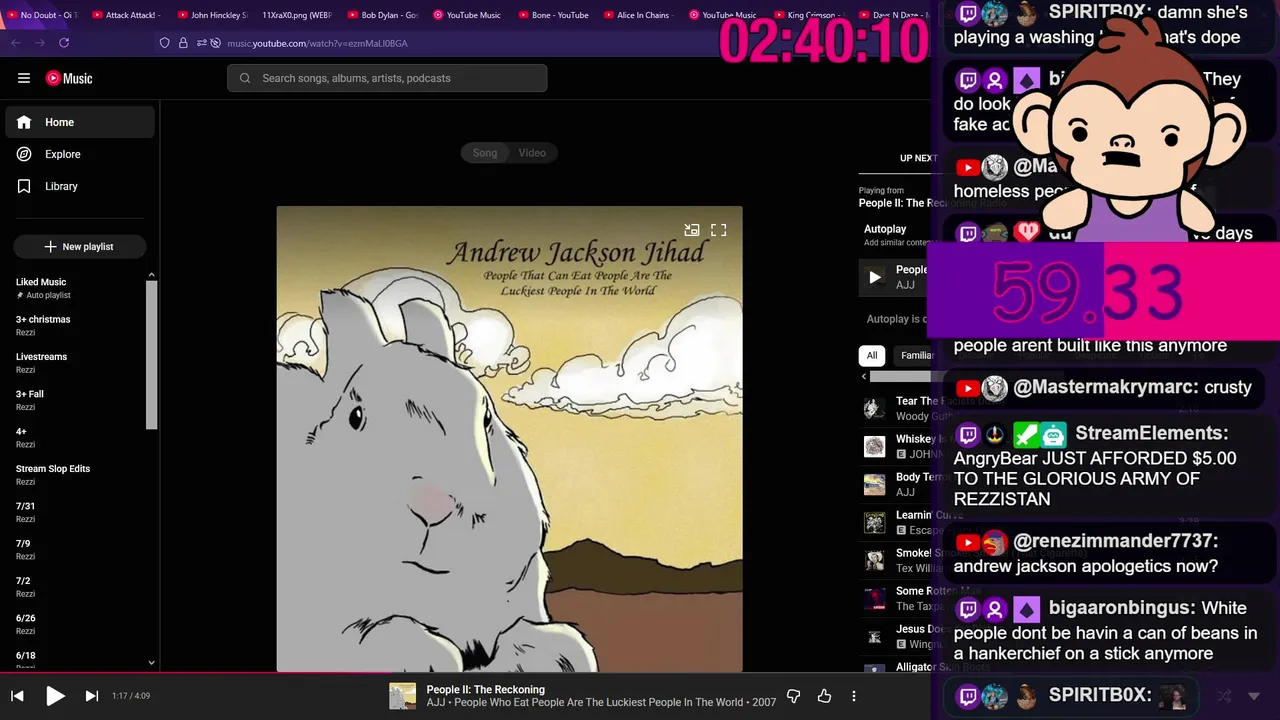This screenshot has height=720, width=1280.
Task: Skip to the next track
Action: (91, 696)
